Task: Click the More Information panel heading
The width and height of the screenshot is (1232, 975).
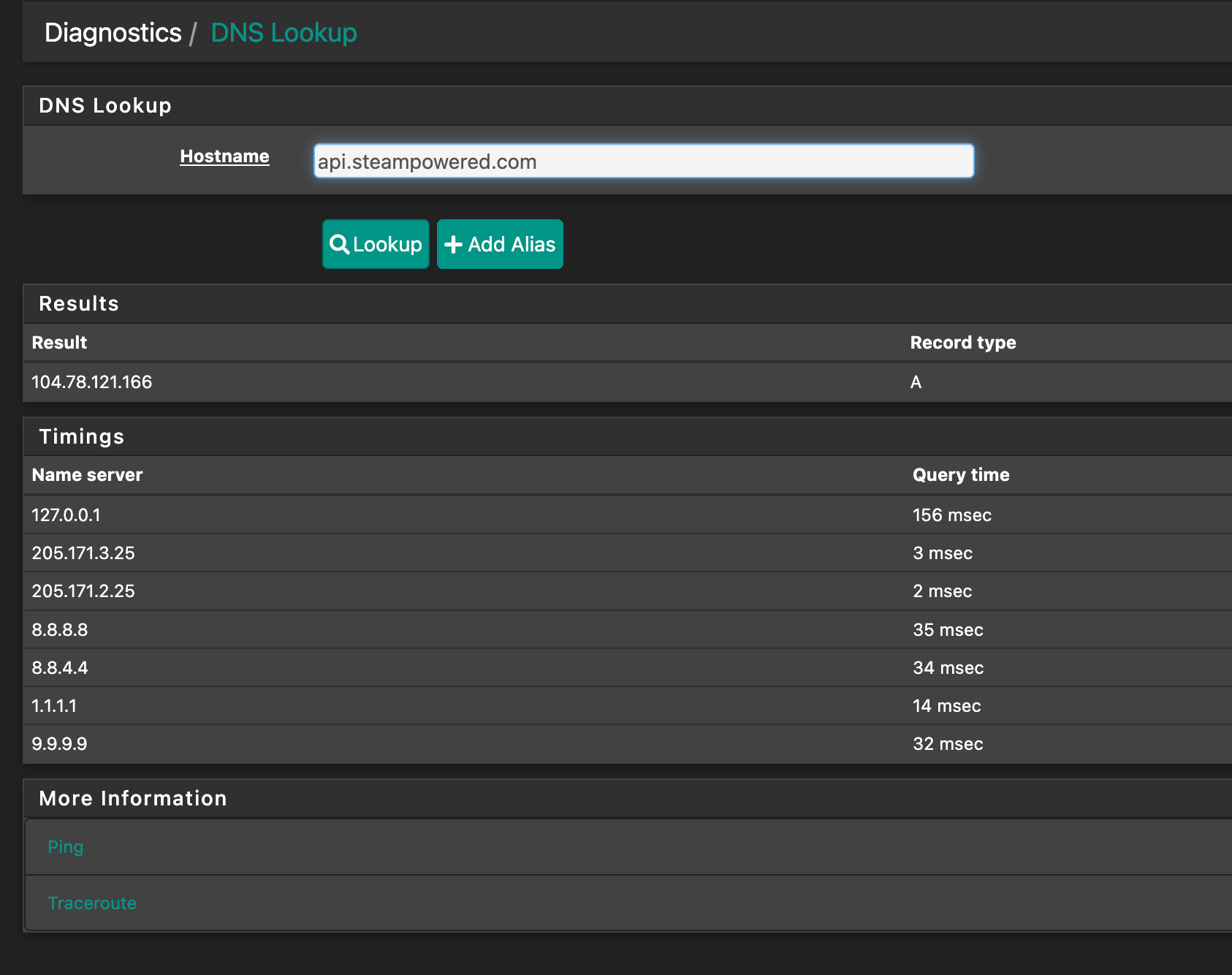Action: point(133,798)
